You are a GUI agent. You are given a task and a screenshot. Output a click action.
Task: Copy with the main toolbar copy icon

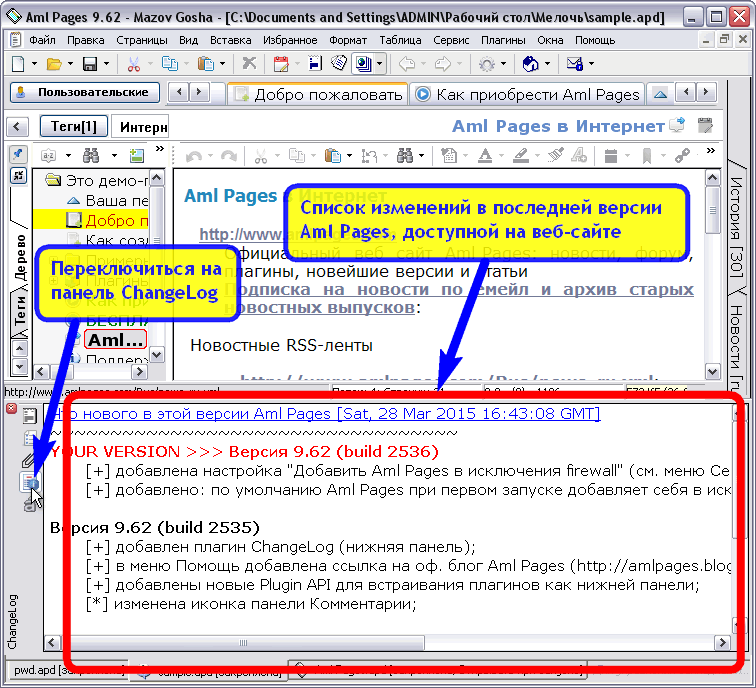click(169, 63)
